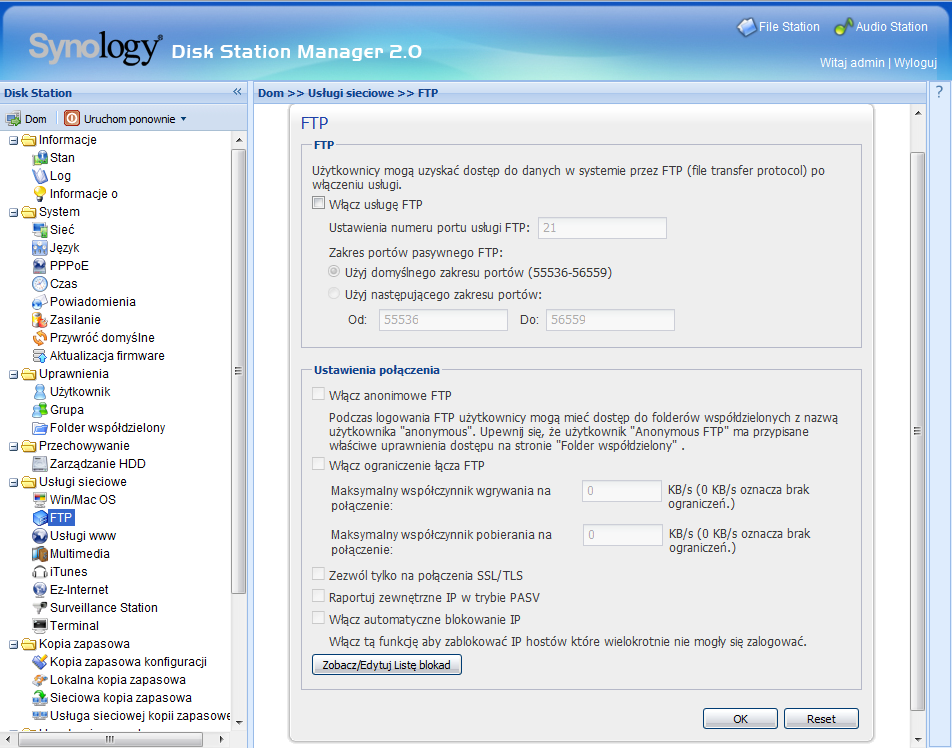Select default passive port range radio
The height and width of the screenshot is (748, 952).
(334, 271)
